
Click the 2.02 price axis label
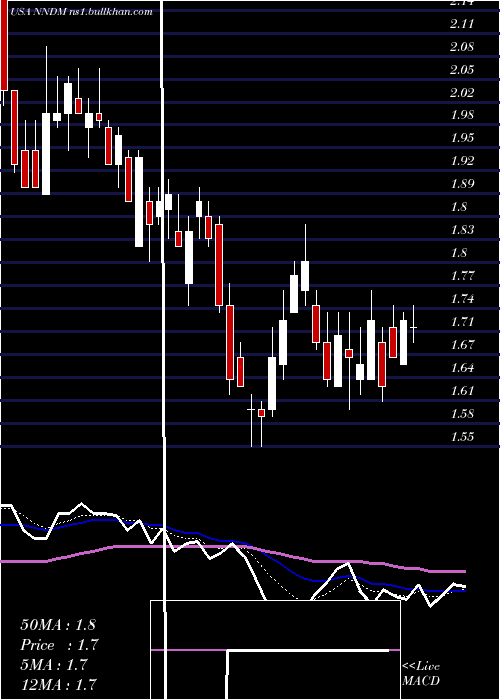tap(462, 93)
